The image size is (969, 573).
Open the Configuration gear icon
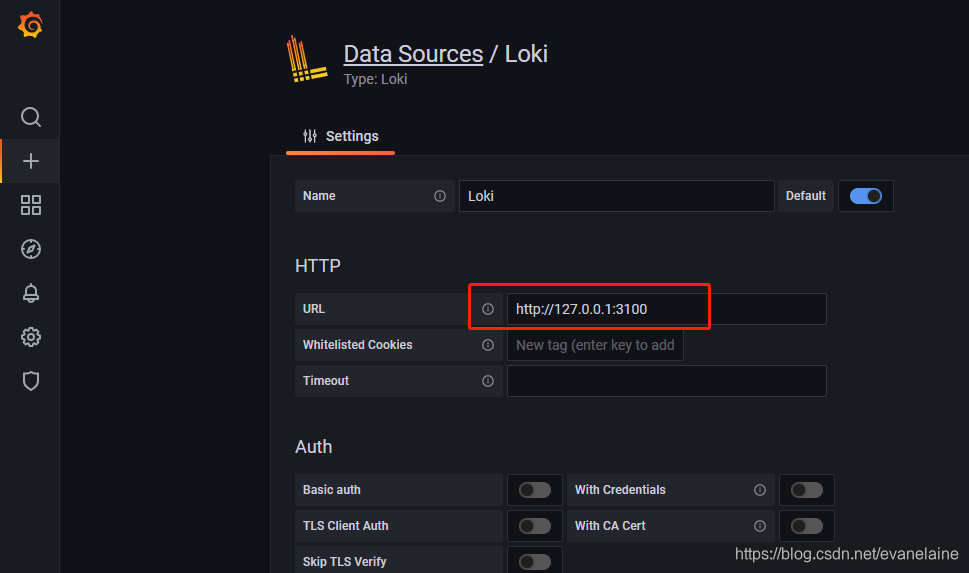tap(30, 337)
